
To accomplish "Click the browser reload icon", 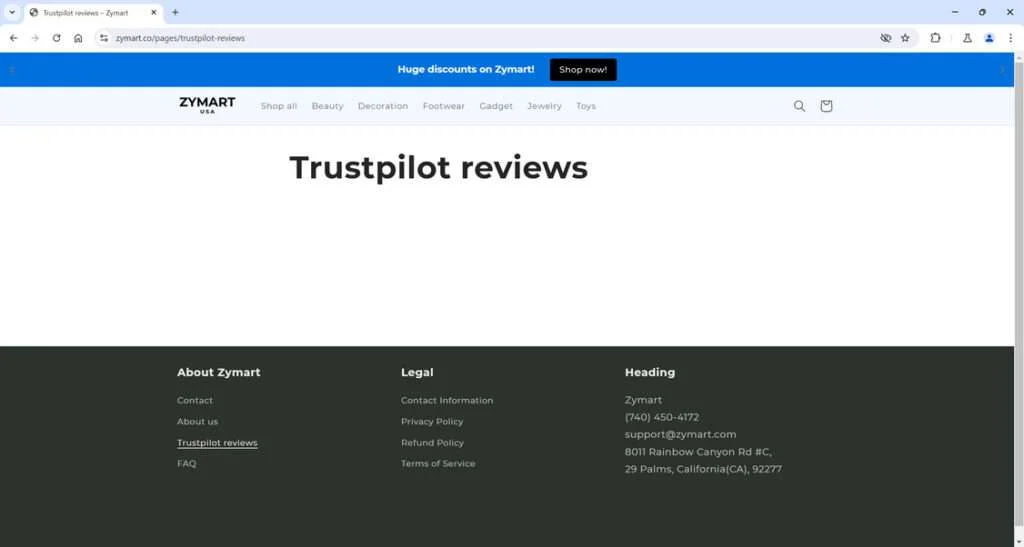I will 57,39.
